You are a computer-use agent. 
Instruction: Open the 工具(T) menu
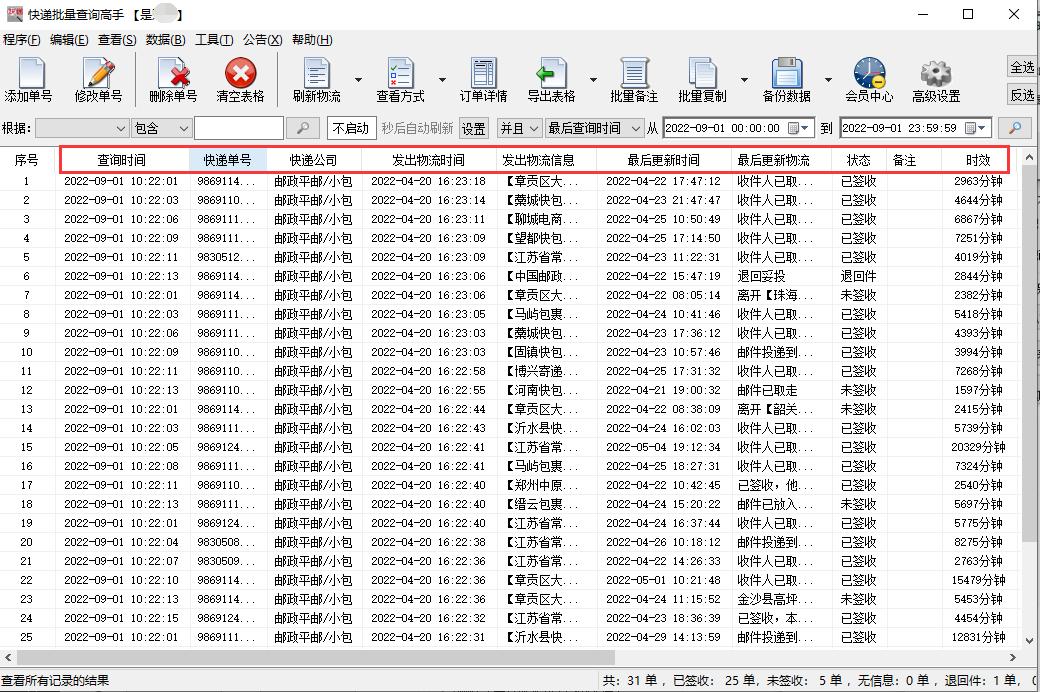(216, 39)
